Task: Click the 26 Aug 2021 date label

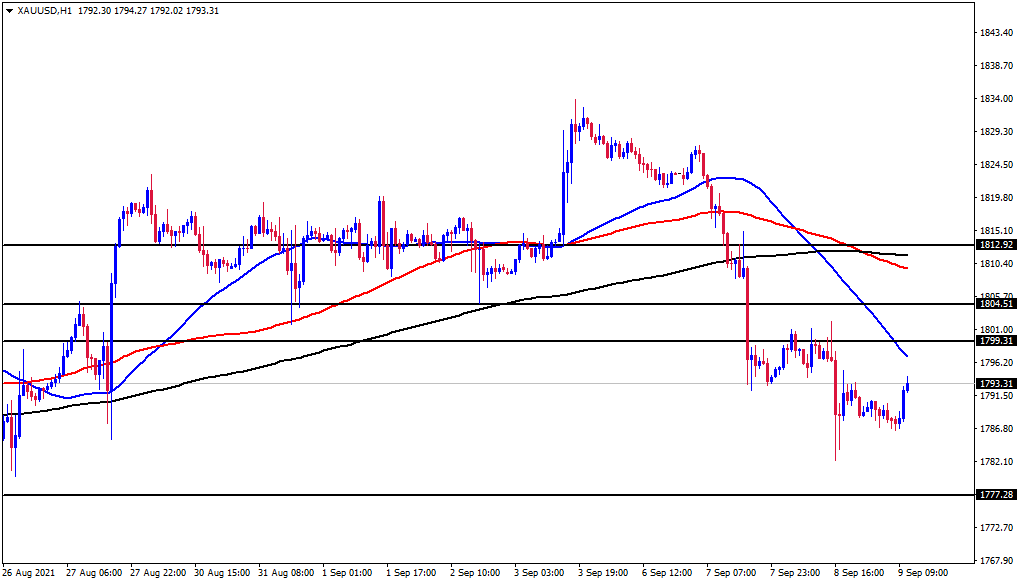Action: tap(29, 573)
